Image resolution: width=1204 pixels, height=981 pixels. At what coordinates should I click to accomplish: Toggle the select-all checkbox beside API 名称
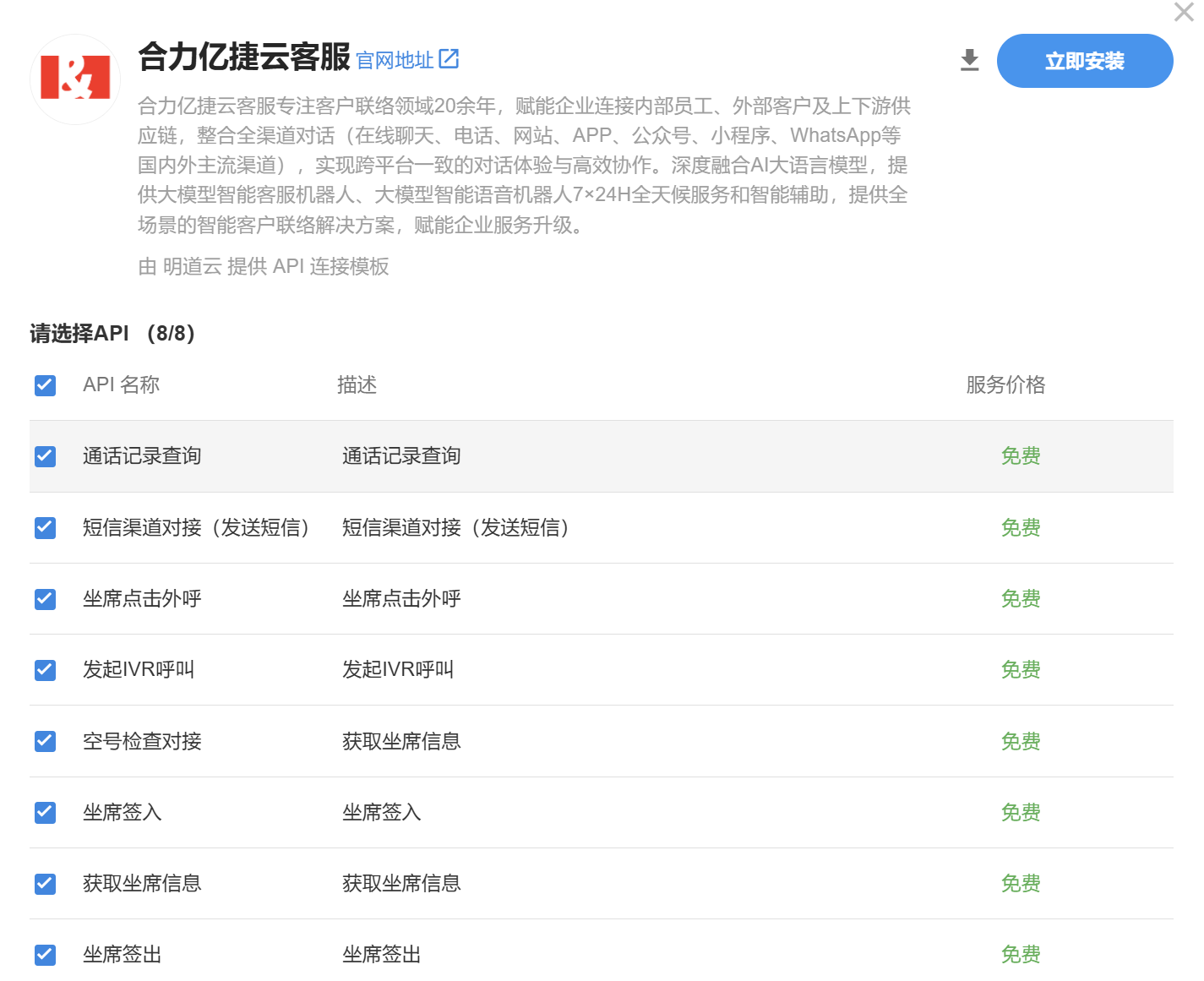pos(46,385)
